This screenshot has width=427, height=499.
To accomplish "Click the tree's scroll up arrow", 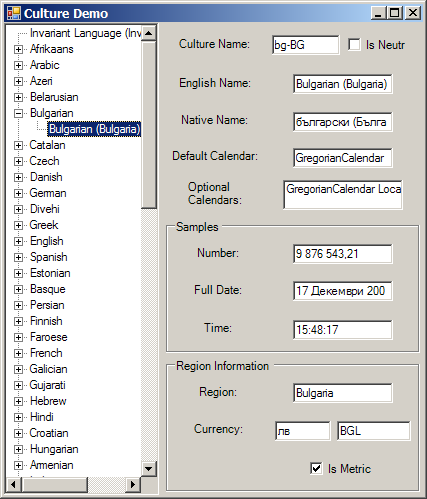I will [x=149, y=33].
